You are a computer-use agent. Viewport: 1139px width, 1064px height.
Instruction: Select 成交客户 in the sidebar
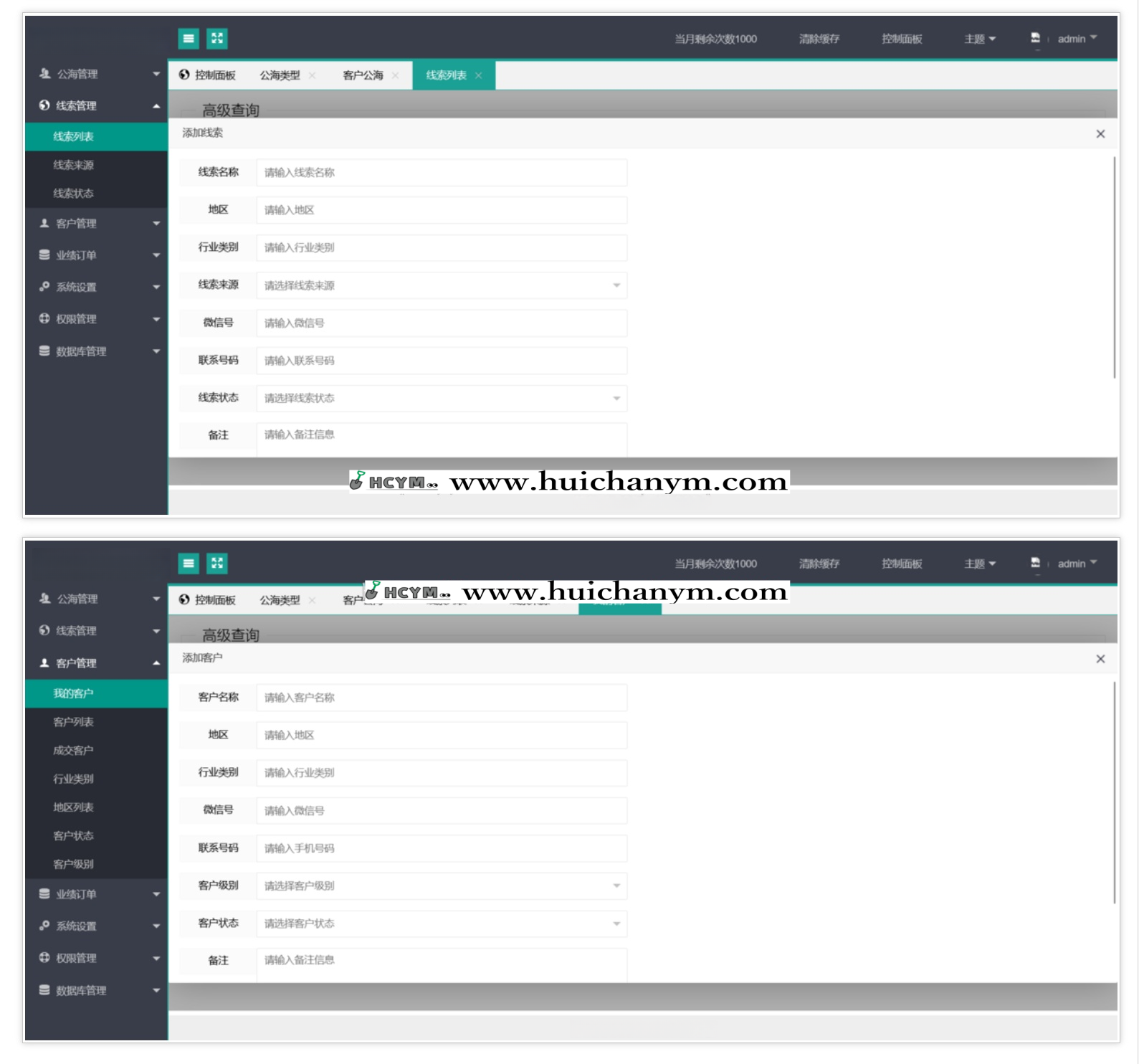click(73, 751)
